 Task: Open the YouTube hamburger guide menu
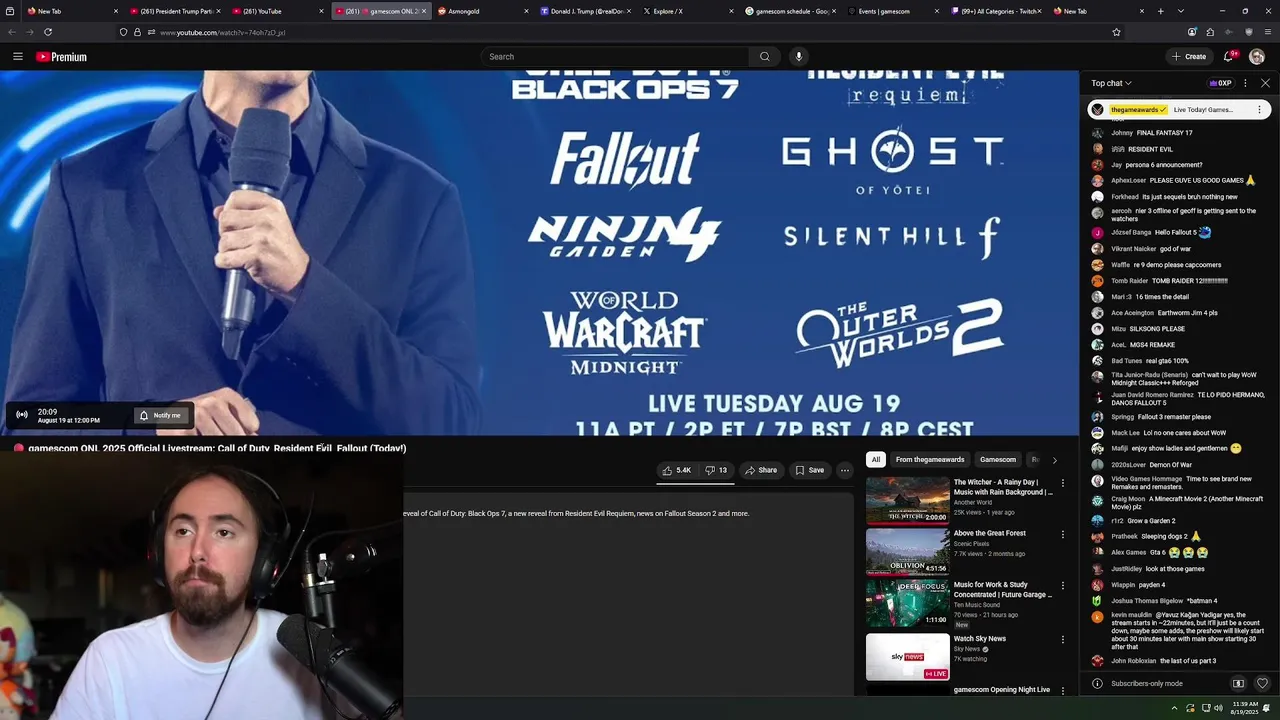tap(18, 57)
